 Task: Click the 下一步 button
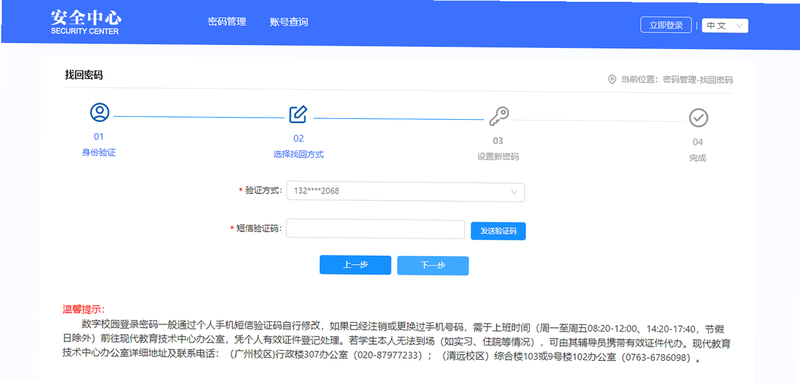click(x=433, y=266)
